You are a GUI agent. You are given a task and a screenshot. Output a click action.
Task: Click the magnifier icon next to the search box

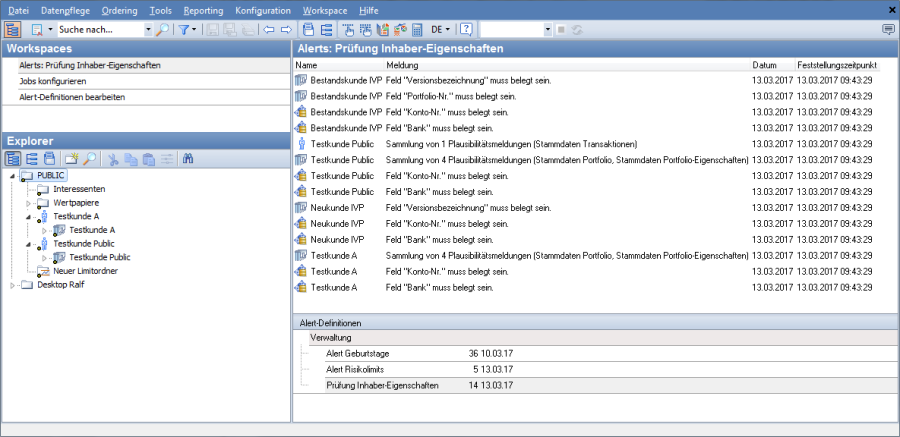pyautogui.click(x=162, y=30)
